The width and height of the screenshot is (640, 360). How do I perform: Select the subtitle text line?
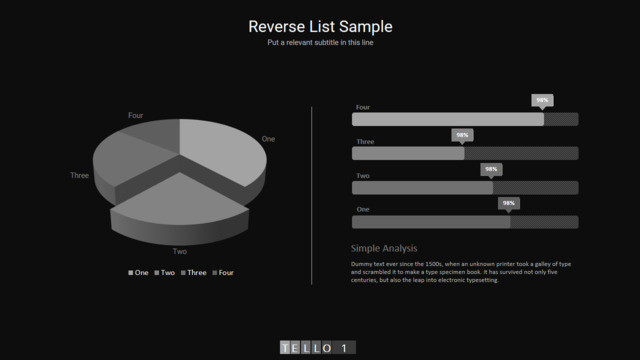[x=320, y=42]
